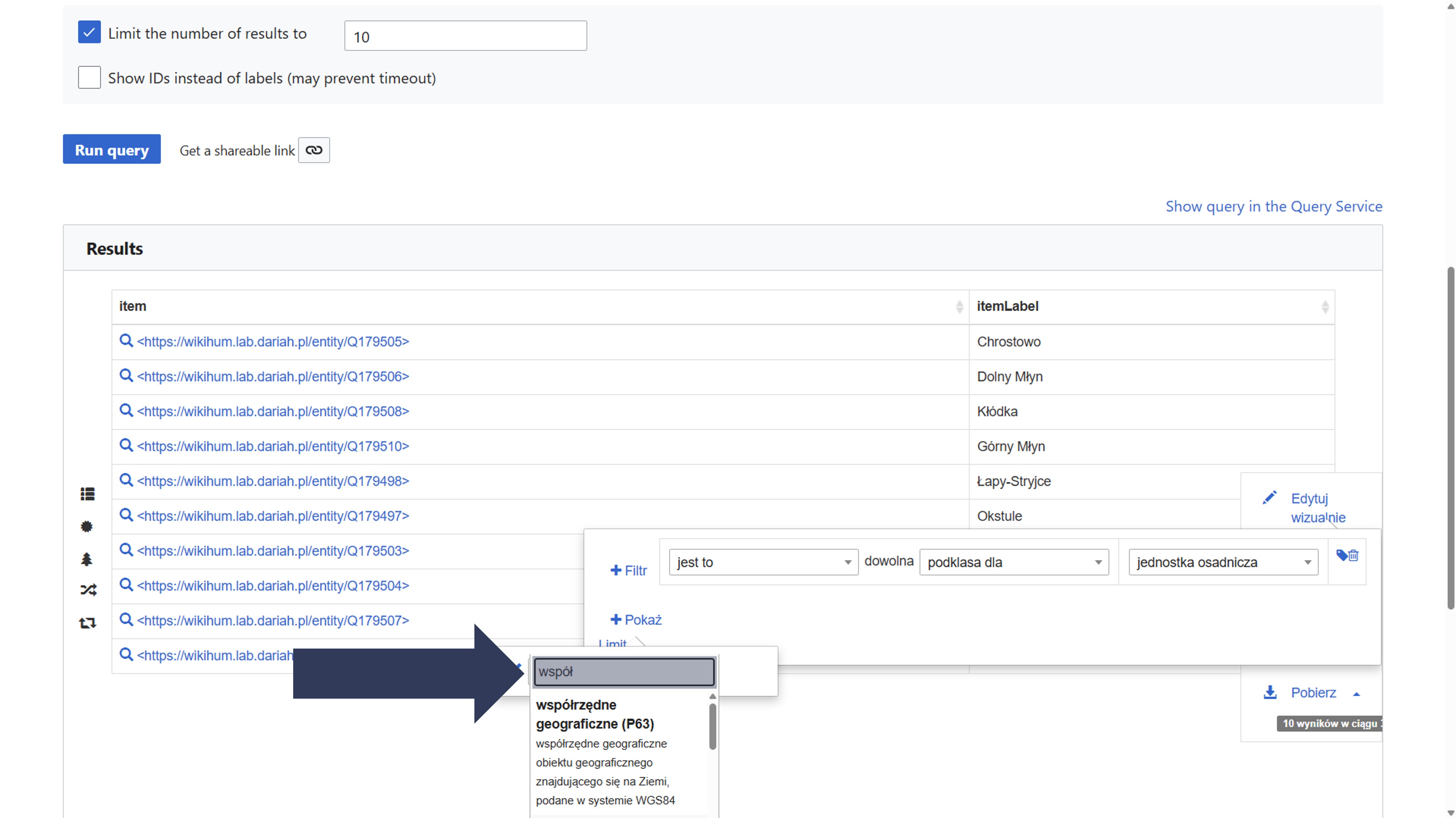The image size is (1456, 818).
Task: Uncheck Limit the number of results
Action: [x=89, y=33]
